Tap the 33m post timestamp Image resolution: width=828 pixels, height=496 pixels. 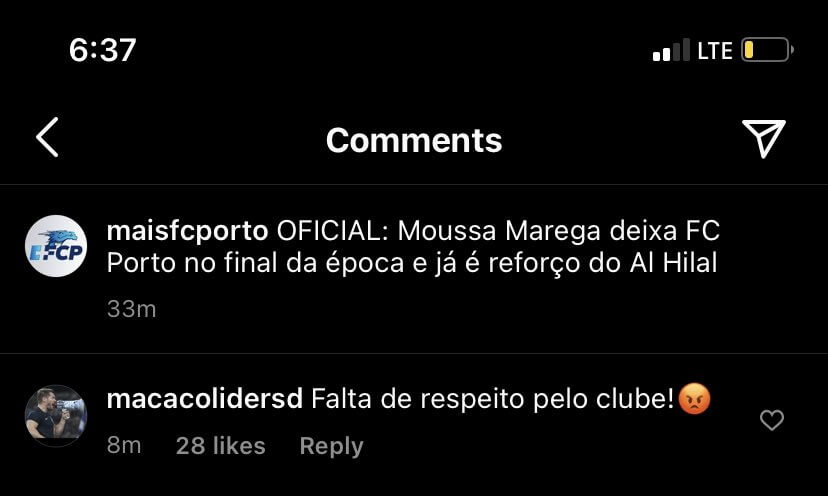[x=131, y=309]
